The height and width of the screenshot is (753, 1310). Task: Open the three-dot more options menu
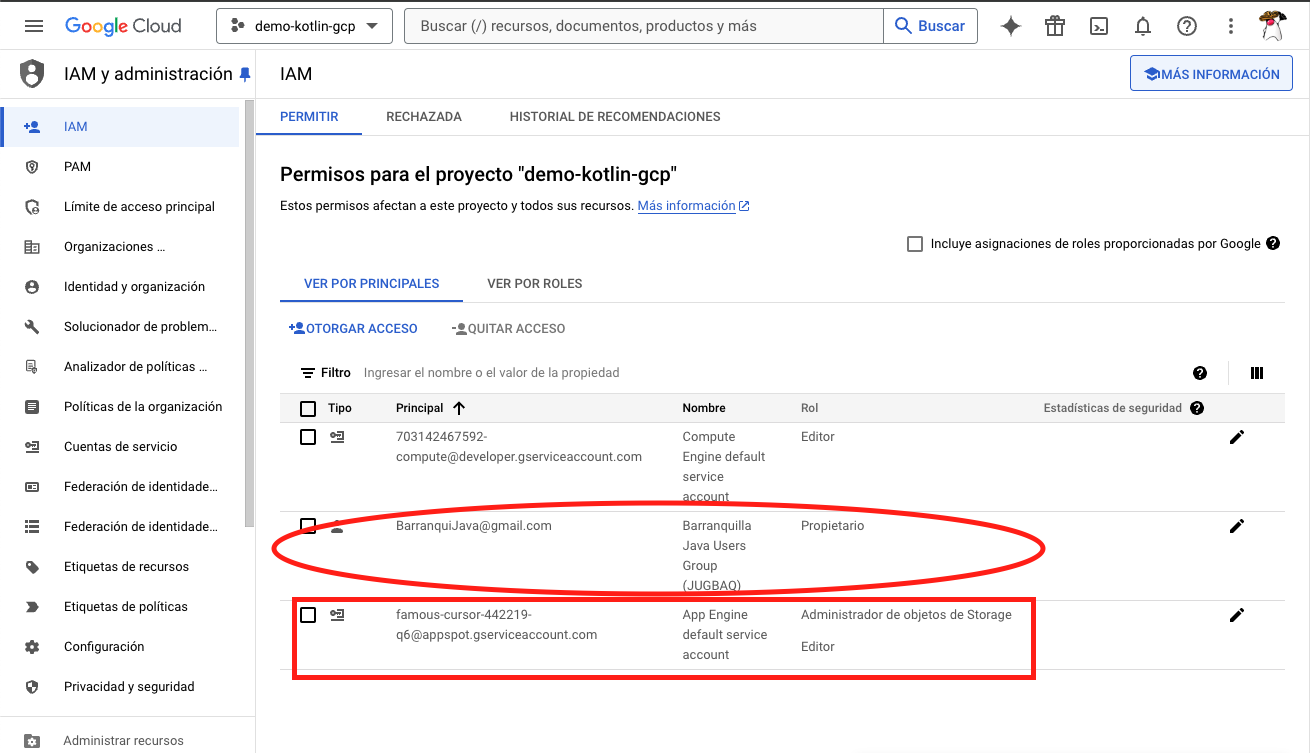tap(1231, 26)
